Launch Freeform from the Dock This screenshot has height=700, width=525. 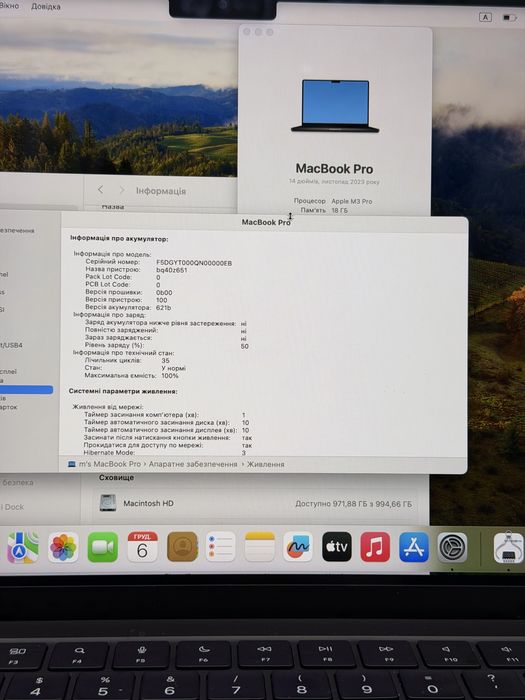pos(298,546)
